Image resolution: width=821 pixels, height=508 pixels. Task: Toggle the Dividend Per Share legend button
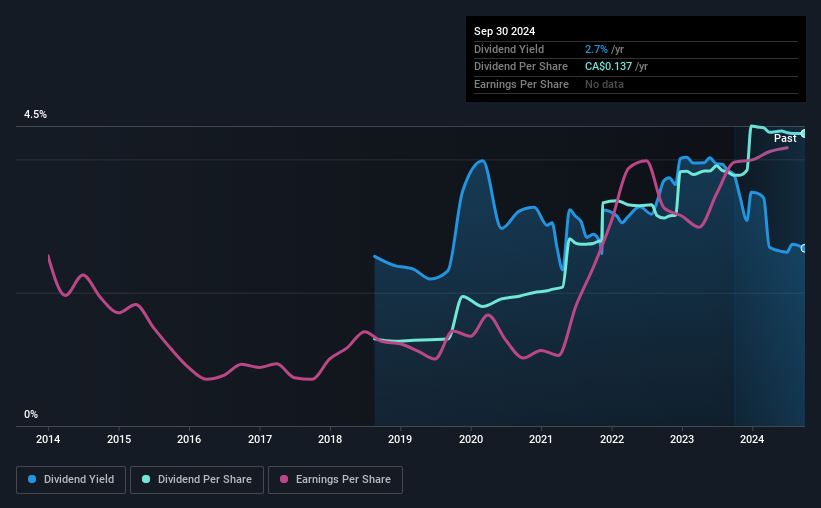(197, 480)
